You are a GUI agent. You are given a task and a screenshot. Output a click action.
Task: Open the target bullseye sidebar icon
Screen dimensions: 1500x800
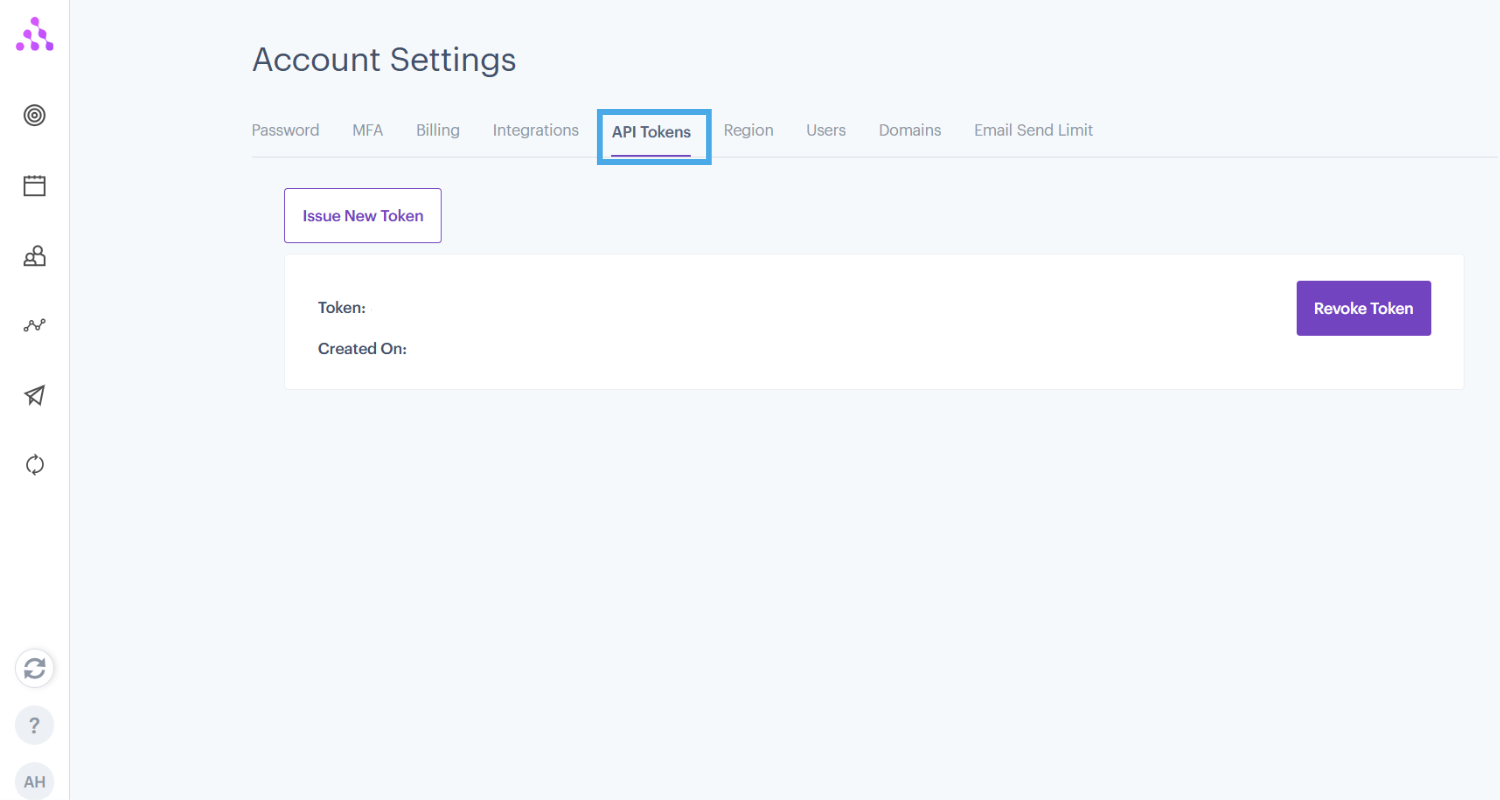(35, 115)
